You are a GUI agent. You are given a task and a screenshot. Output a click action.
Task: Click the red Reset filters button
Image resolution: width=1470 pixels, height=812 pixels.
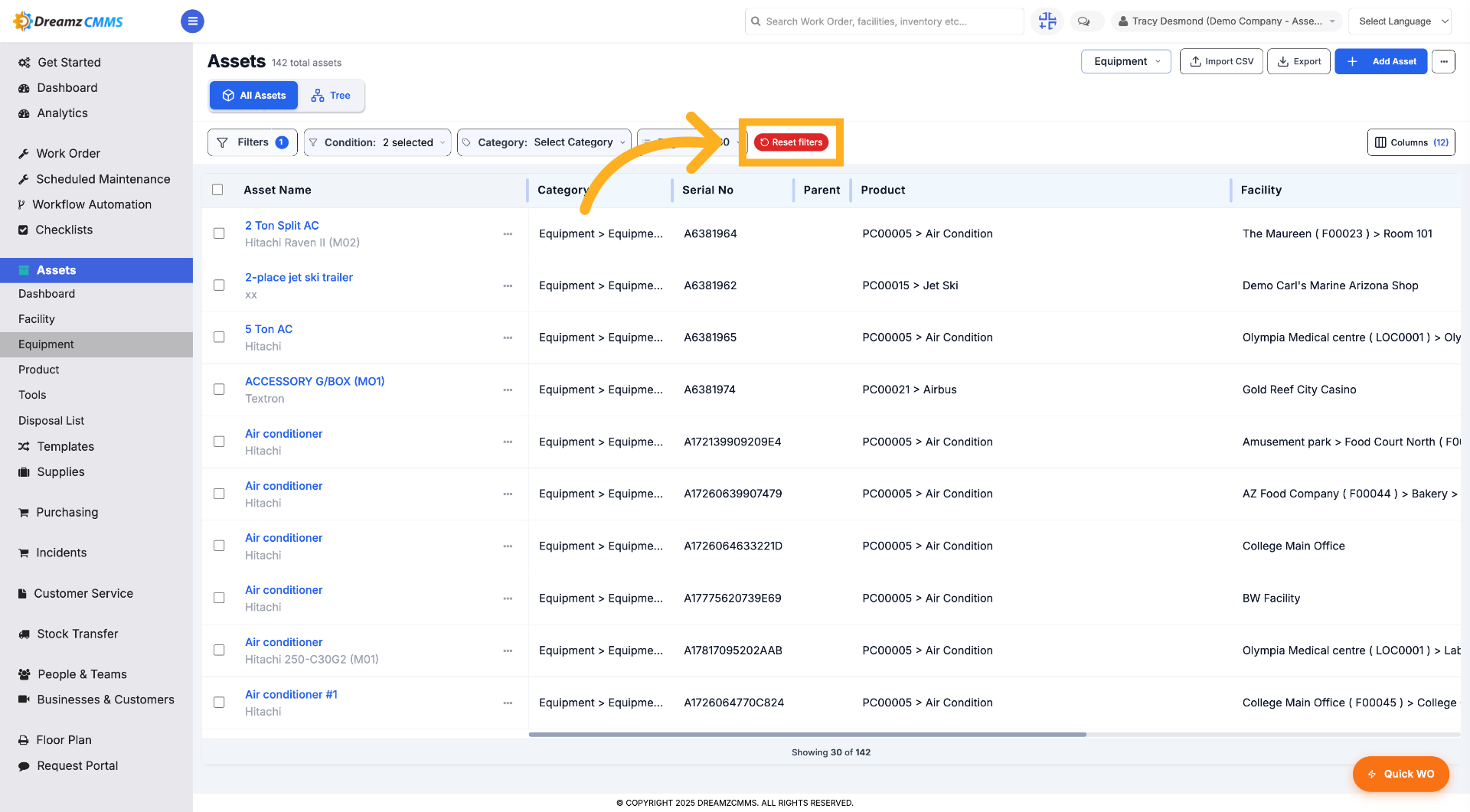click(x=791, y=142)
